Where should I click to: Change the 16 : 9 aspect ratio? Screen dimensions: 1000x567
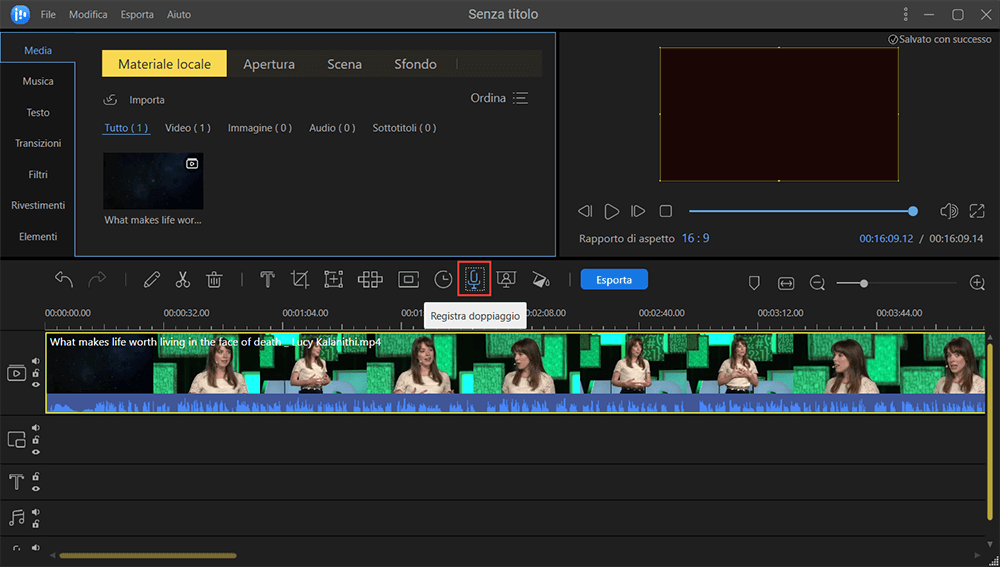tap(695, 239)
